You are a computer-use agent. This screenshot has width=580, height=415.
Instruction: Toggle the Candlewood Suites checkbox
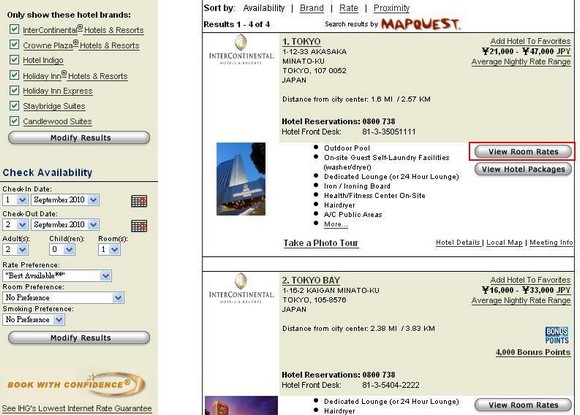point(14,121)
